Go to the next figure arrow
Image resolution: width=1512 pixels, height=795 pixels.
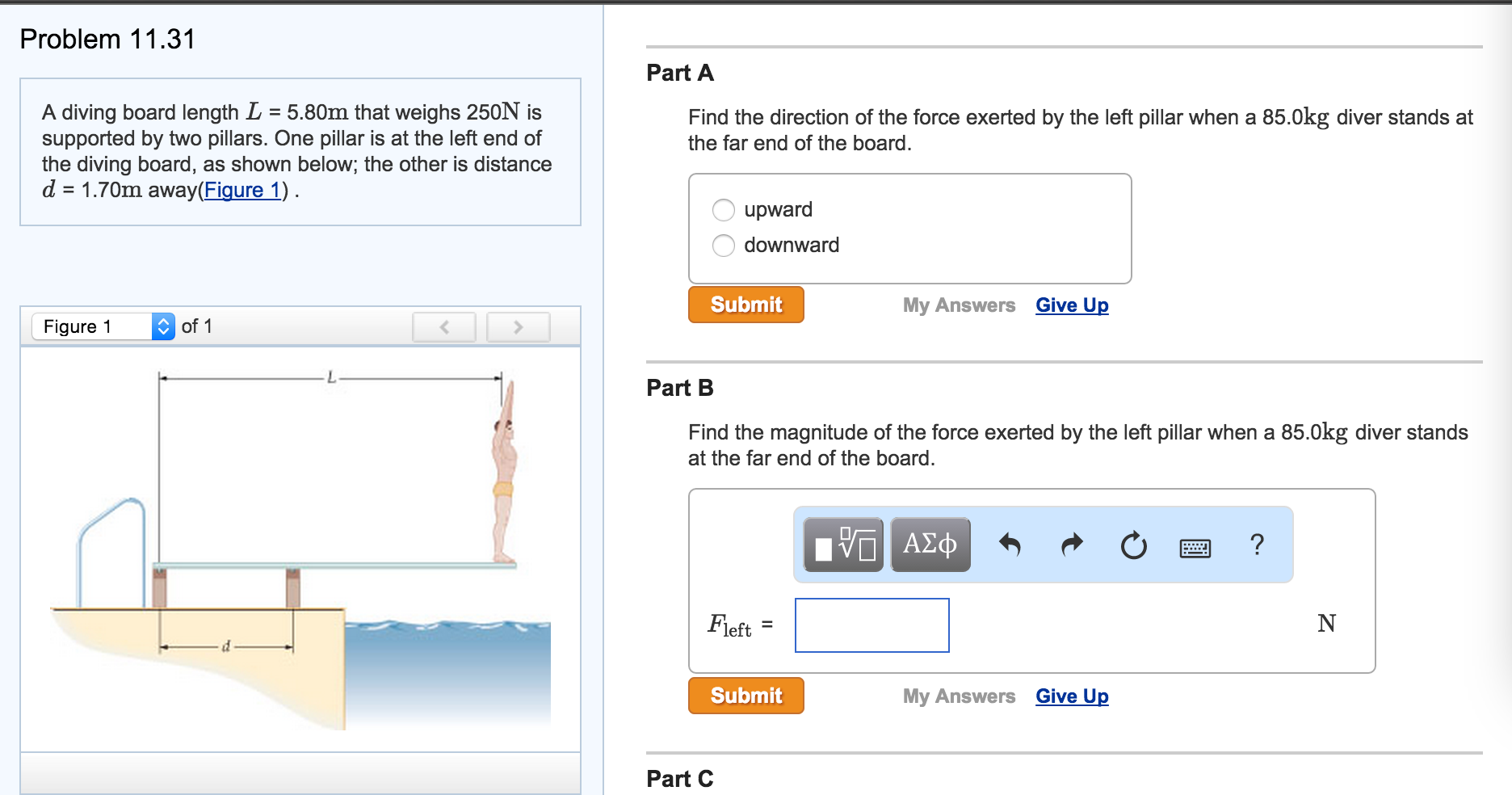tap(518, 326)
